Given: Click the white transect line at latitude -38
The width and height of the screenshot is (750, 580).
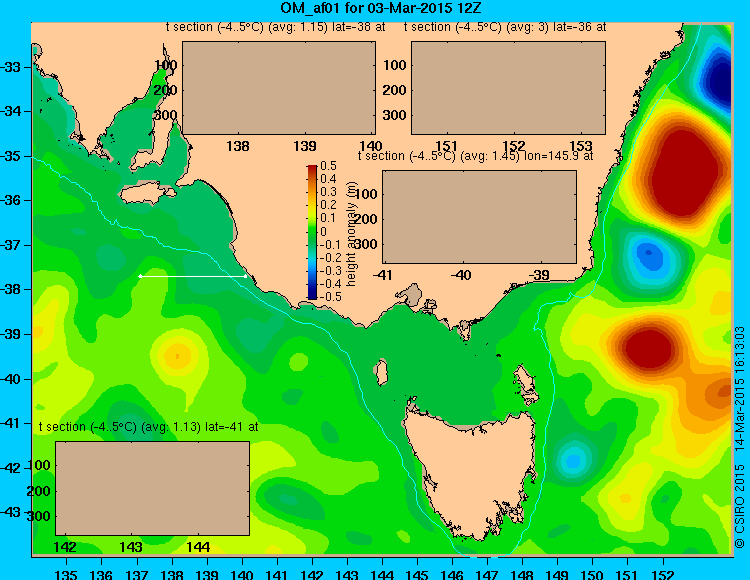Looking at the screenshot, I should click(x=193, y=276).
